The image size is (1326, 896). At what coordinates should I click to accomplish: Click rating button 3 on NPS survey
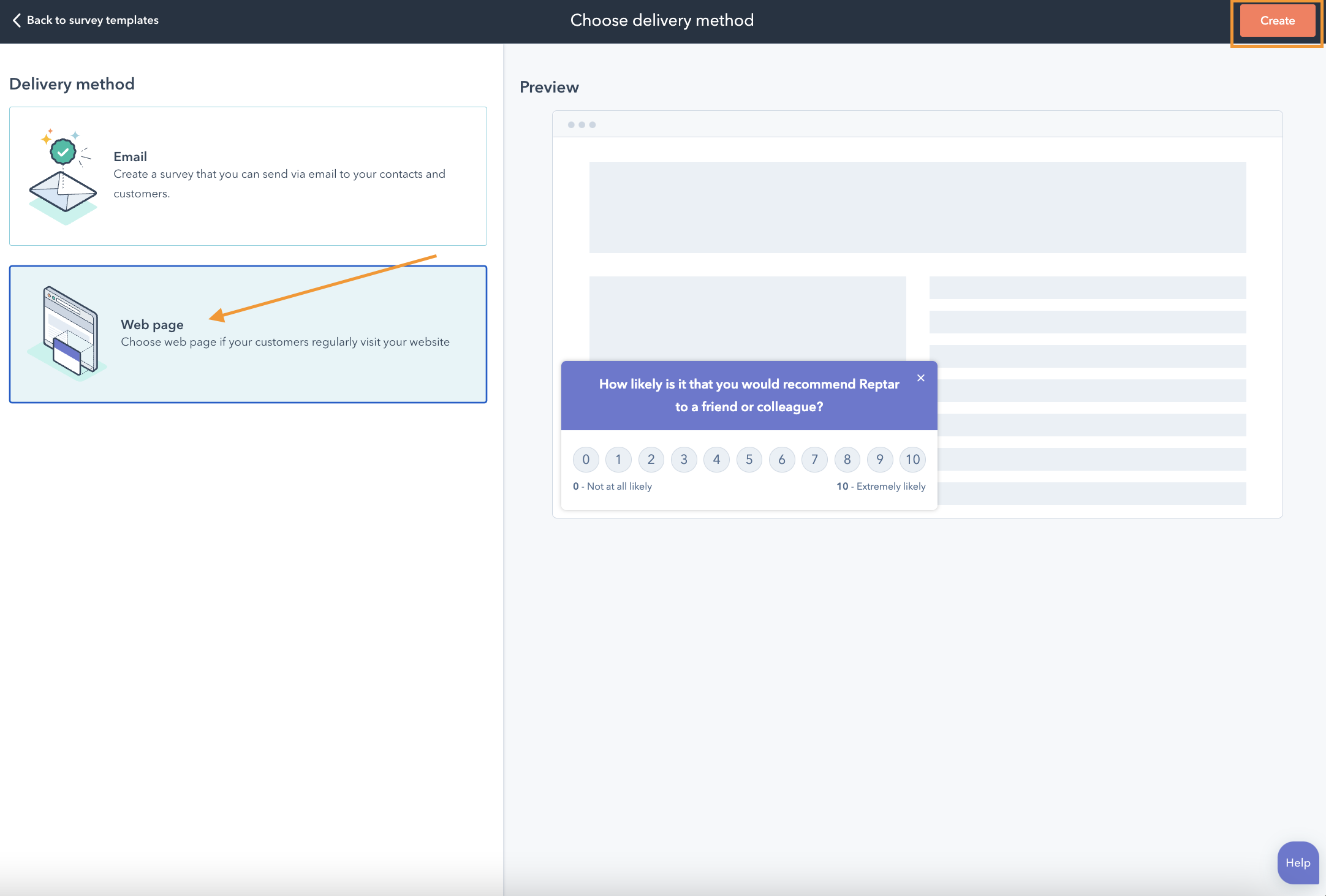point(684,459)
